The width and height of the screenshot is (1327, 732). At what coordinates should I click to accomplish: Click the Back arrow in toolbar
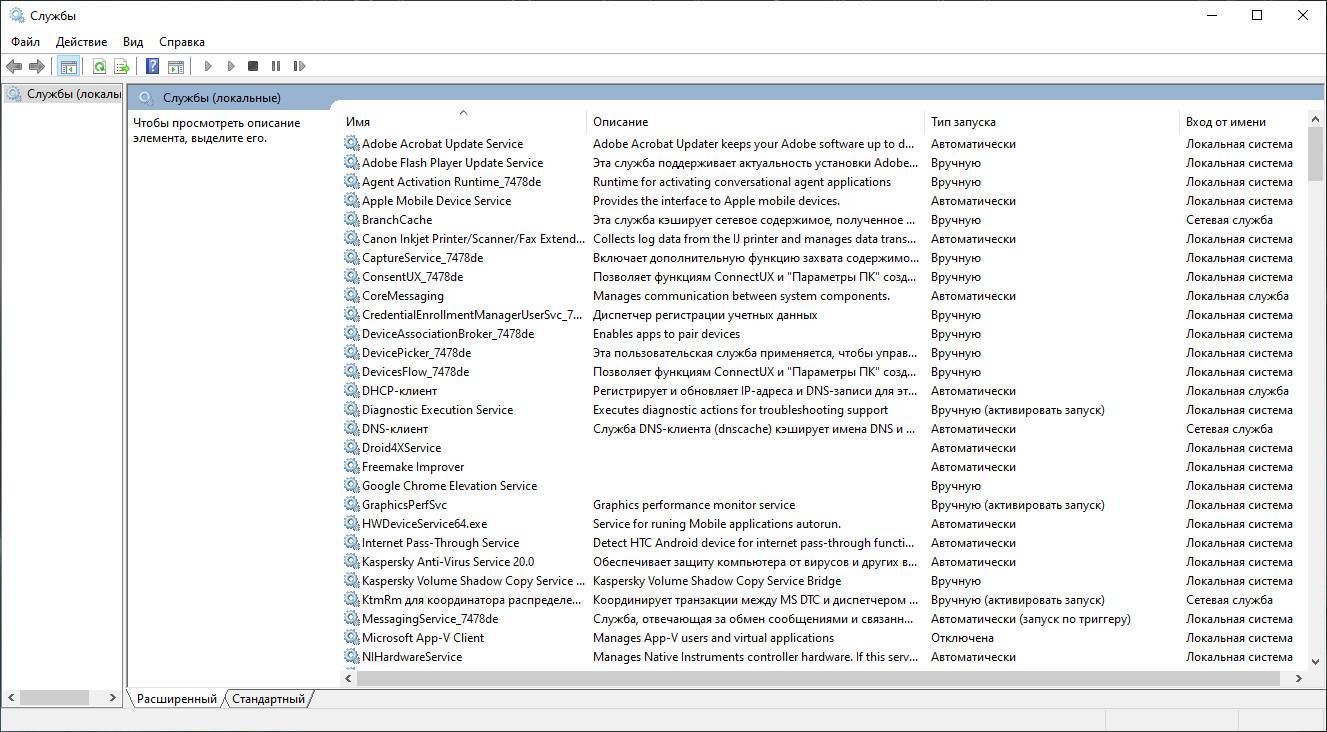click(x=14, y=66)
